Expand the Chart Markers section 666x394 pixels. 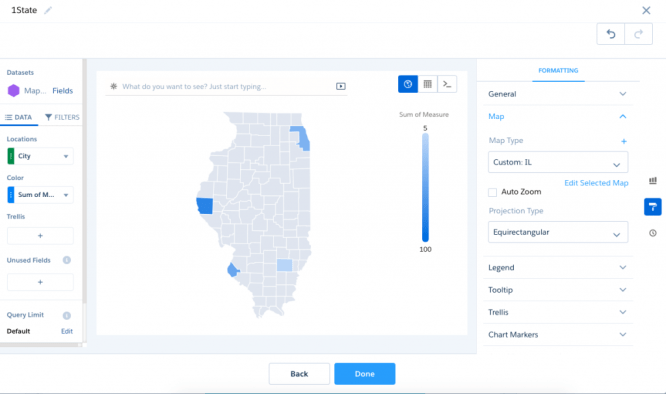tap(558, 335)
